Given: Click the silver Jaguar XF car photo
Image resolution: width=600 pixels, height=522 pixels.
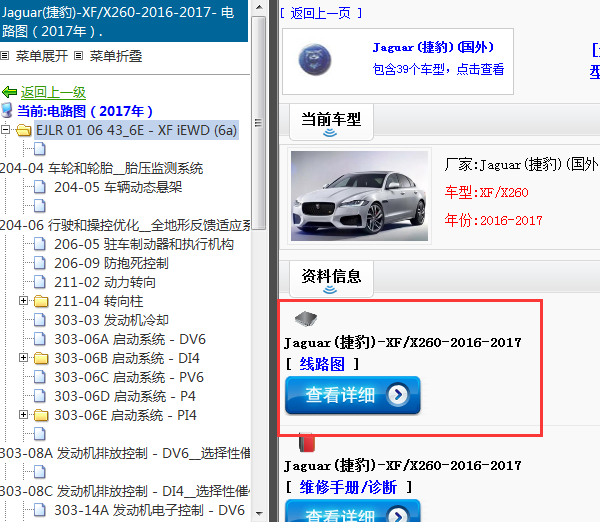Looking at the screenshot, I should (x=359, y=196).
